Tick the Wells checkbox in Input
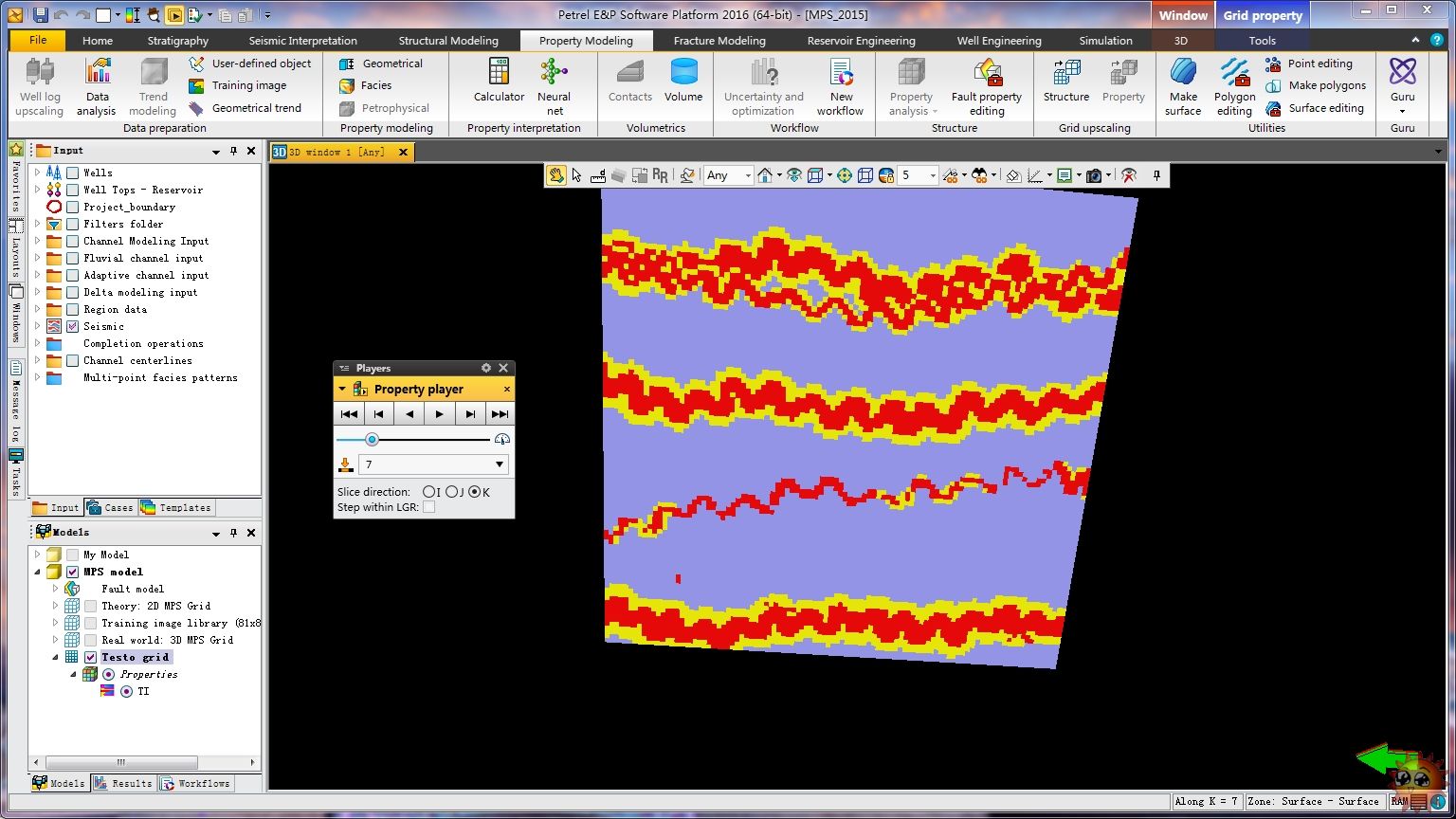The width and height of the screenshot is (1456, 819). tap(72, 173)
